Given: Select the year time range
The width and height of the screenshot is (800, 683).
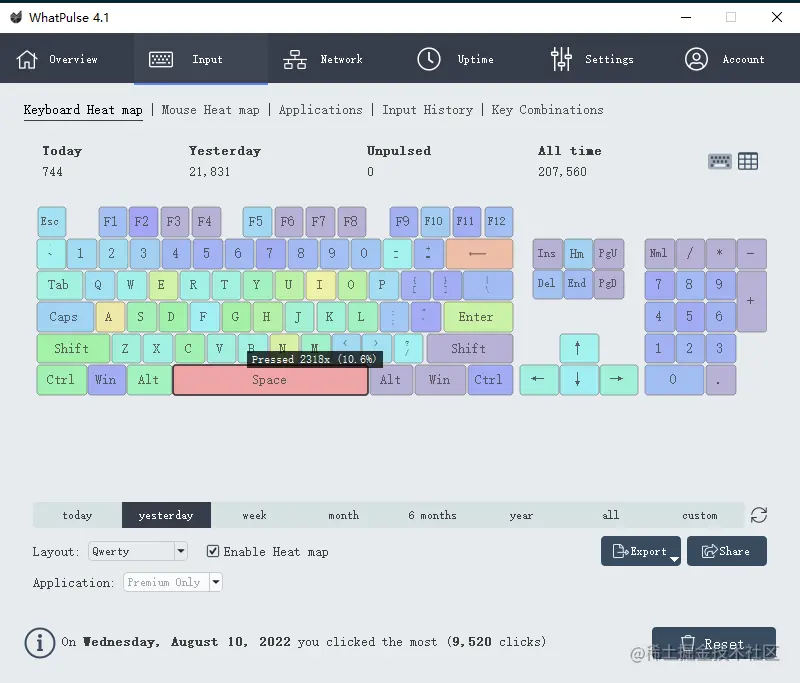Looking at the screenshot, I should [521, 515].
